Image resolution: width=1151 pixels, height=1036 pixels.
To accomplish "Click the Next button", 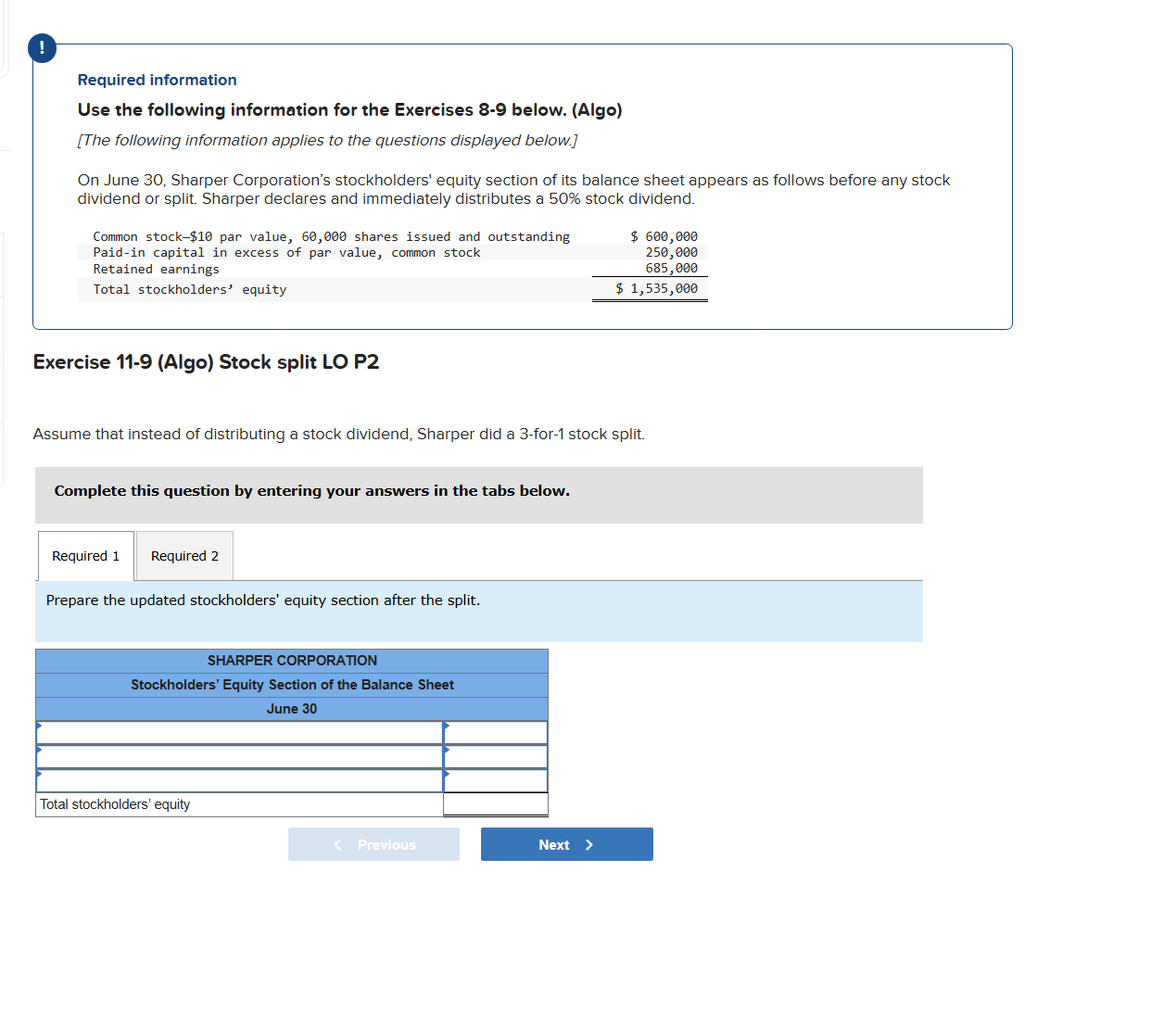I will [566, 844].
